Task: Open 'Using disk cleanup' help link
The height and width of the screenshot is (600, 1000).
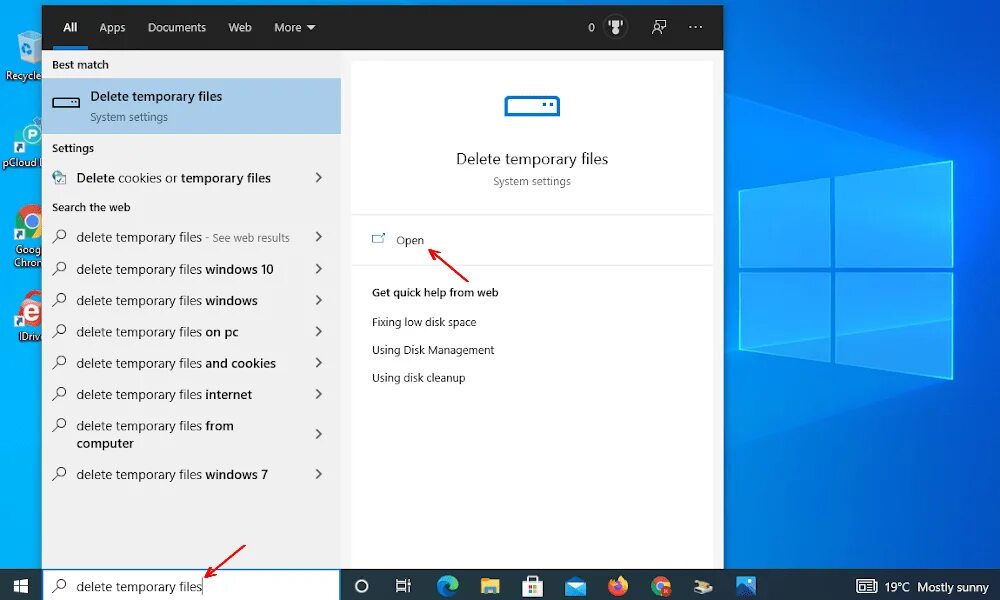Action: 418,377
